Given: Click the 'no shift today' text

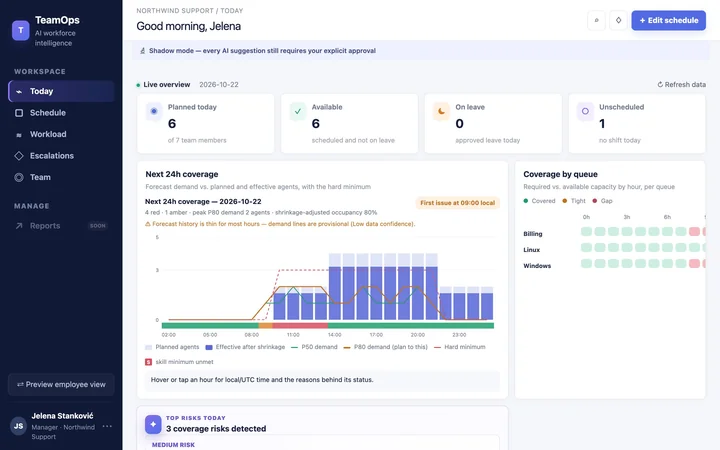Looking at the screenshot, I should coord(619,140).
